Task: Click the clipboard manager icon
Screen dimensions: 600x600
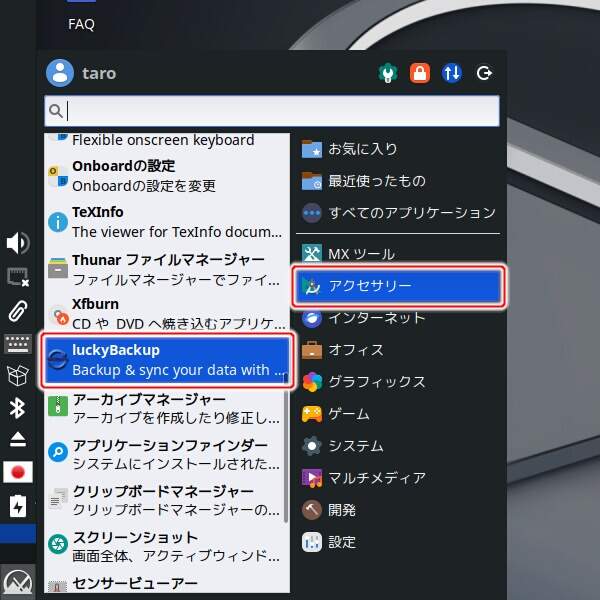Action: [58, 498]
